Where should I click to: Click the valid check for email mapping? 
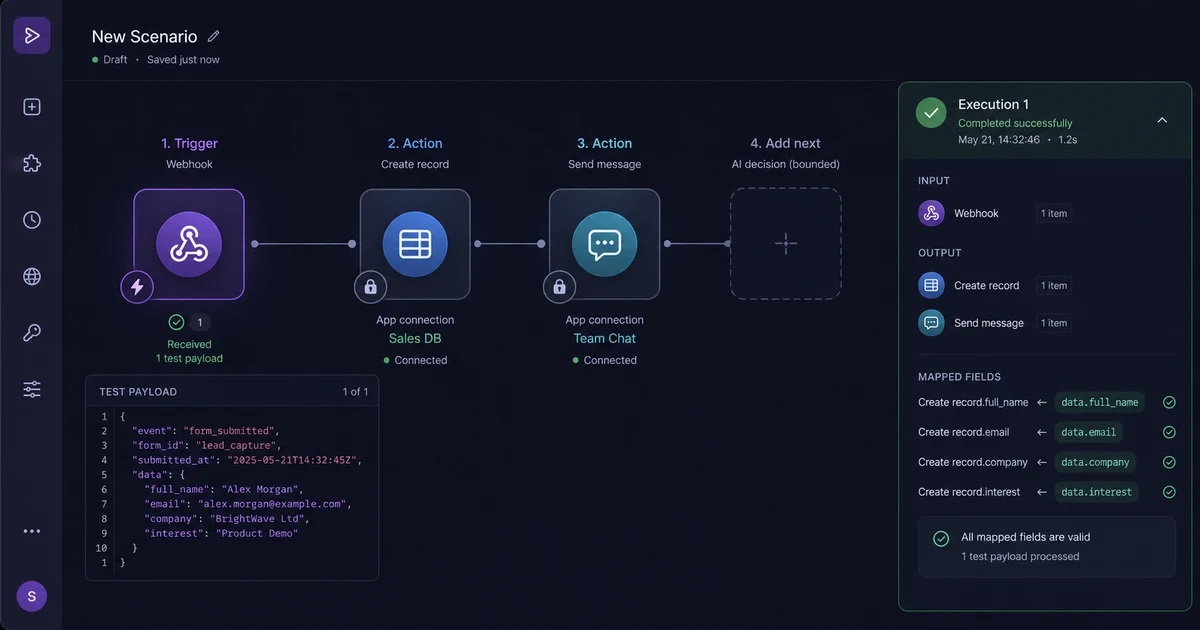(x=1169, y=432)
